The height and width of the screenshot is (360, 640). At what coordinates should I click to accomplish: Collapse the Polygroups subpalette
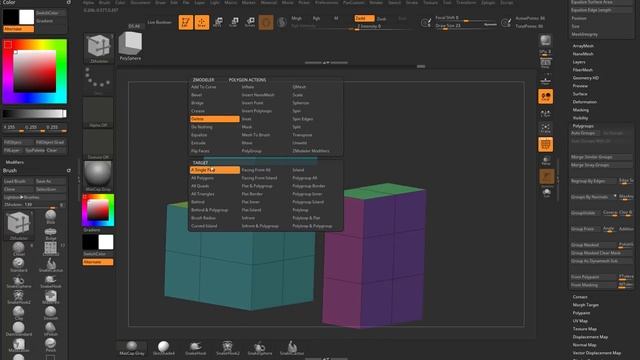[x=583, y=126]
